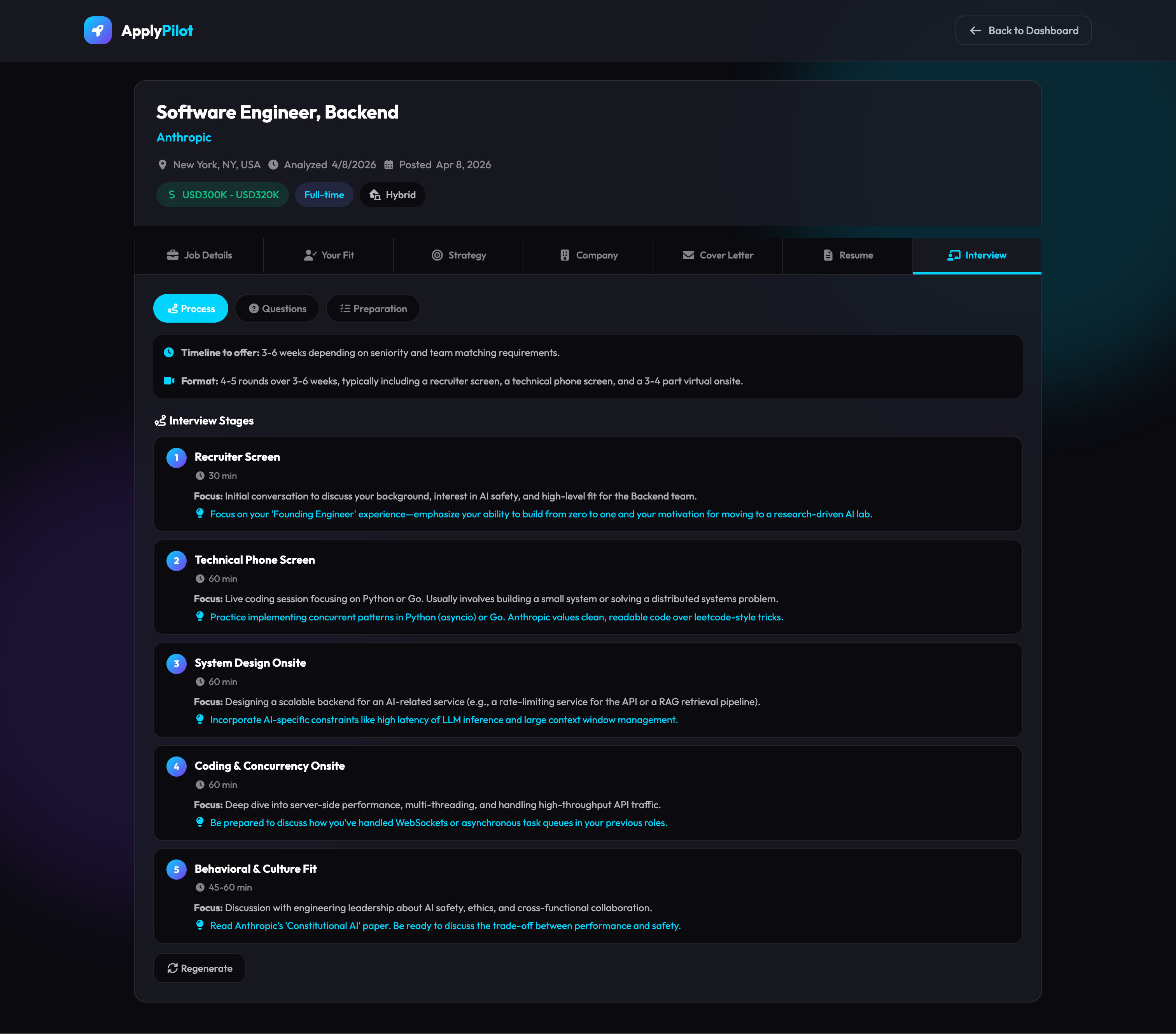
Task: Click stage number 2 badge for Technical Phone Screen
Action: (x=176, y=561)
